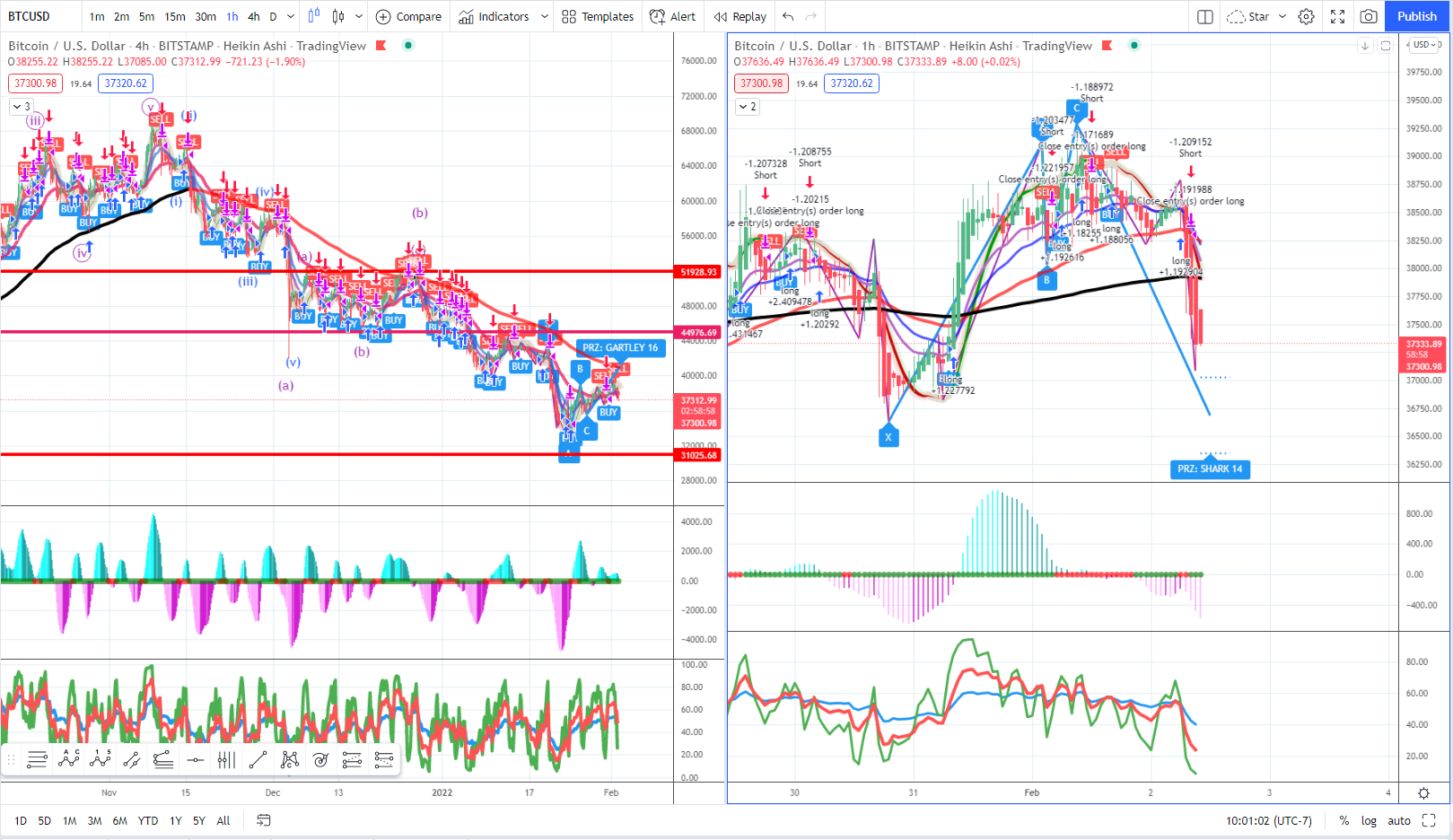Enter fullscreen mode from top toolbar
The image size is (1453, 840).
1337,16
